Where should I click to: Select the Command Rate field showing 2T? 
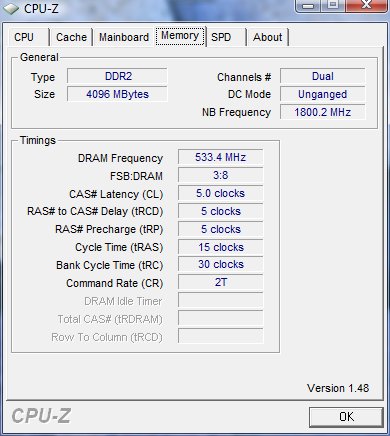pyautogui.click(x=220, y=282)
